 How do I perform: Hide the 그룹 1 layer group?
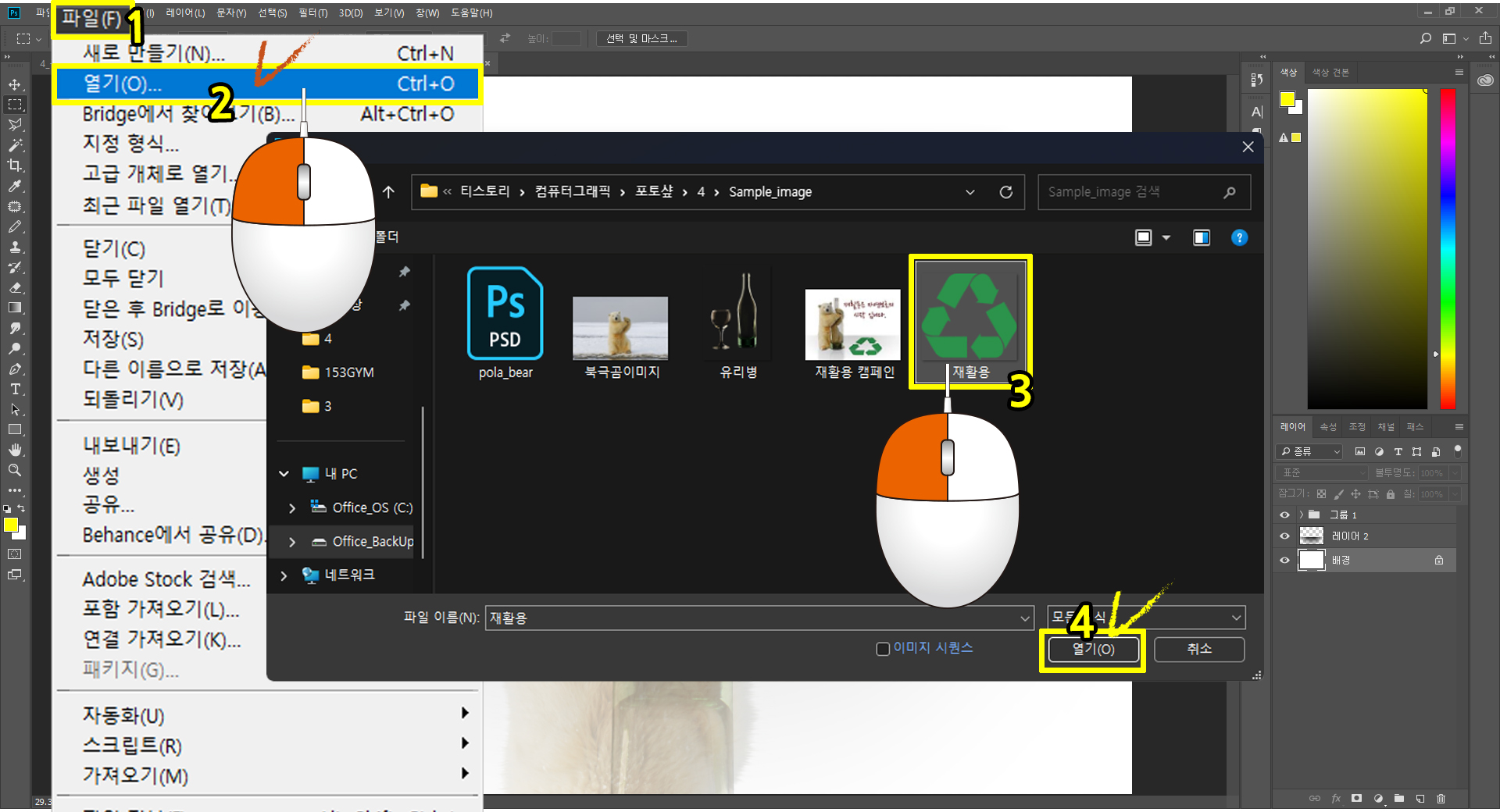point(1284,515)
